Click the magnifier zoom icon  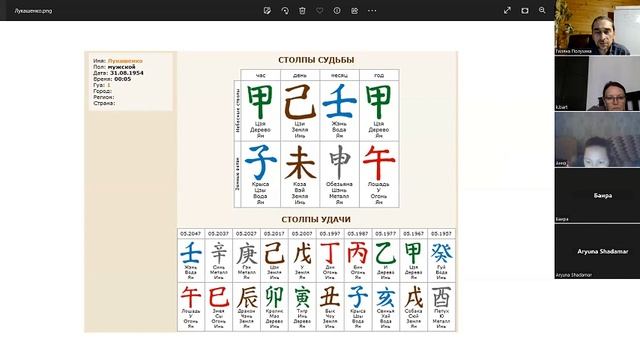click(x=542, y=11)
